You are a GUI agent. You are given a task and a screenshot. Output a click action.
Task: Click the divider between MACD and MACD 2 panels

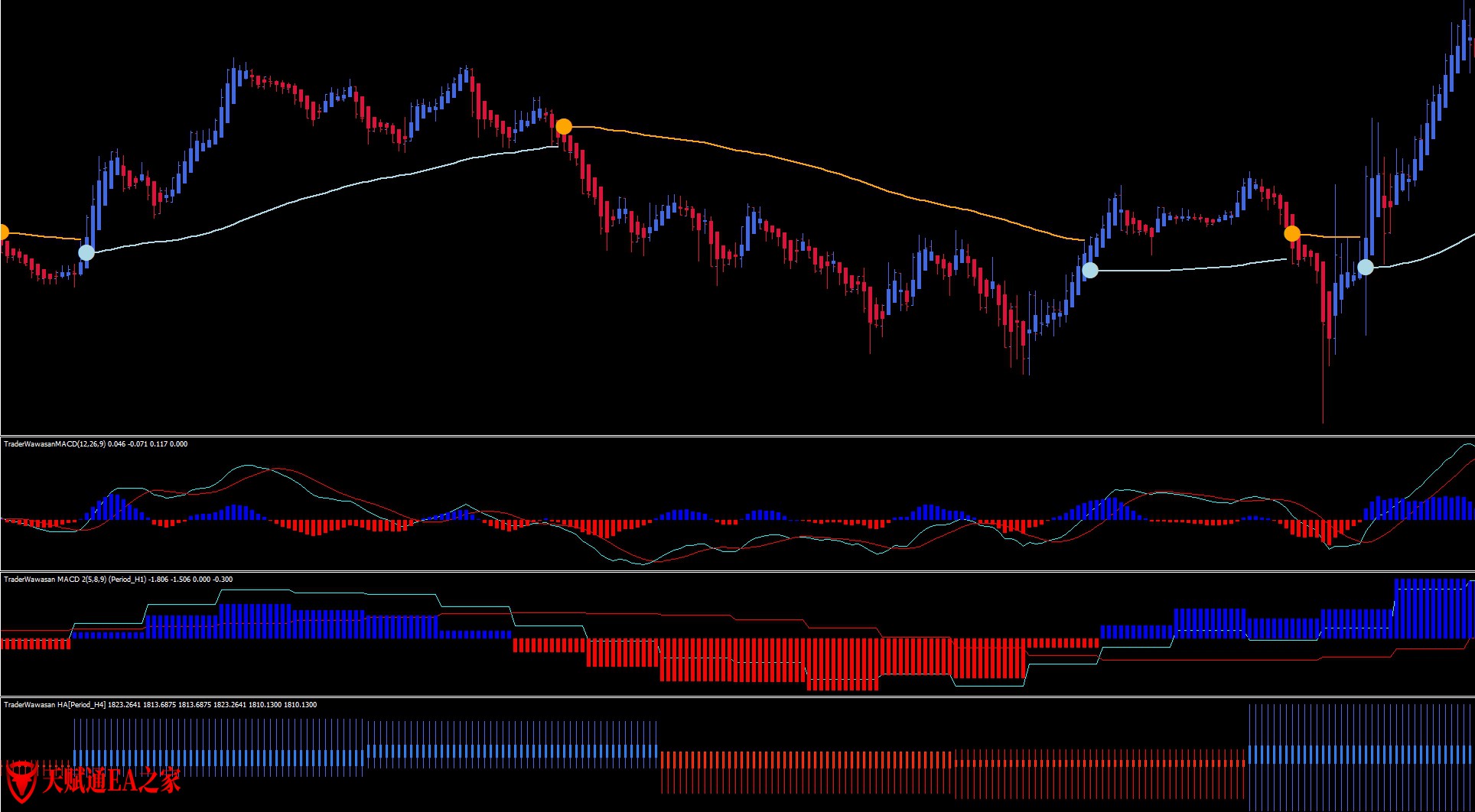(x=737, y=571)
